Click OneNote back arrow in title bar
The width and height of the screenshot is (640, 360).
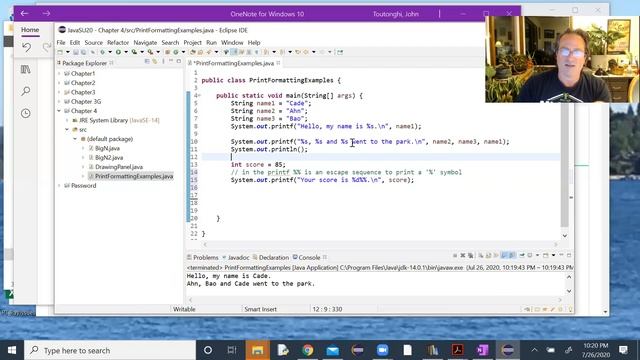[x=24, y=13]
